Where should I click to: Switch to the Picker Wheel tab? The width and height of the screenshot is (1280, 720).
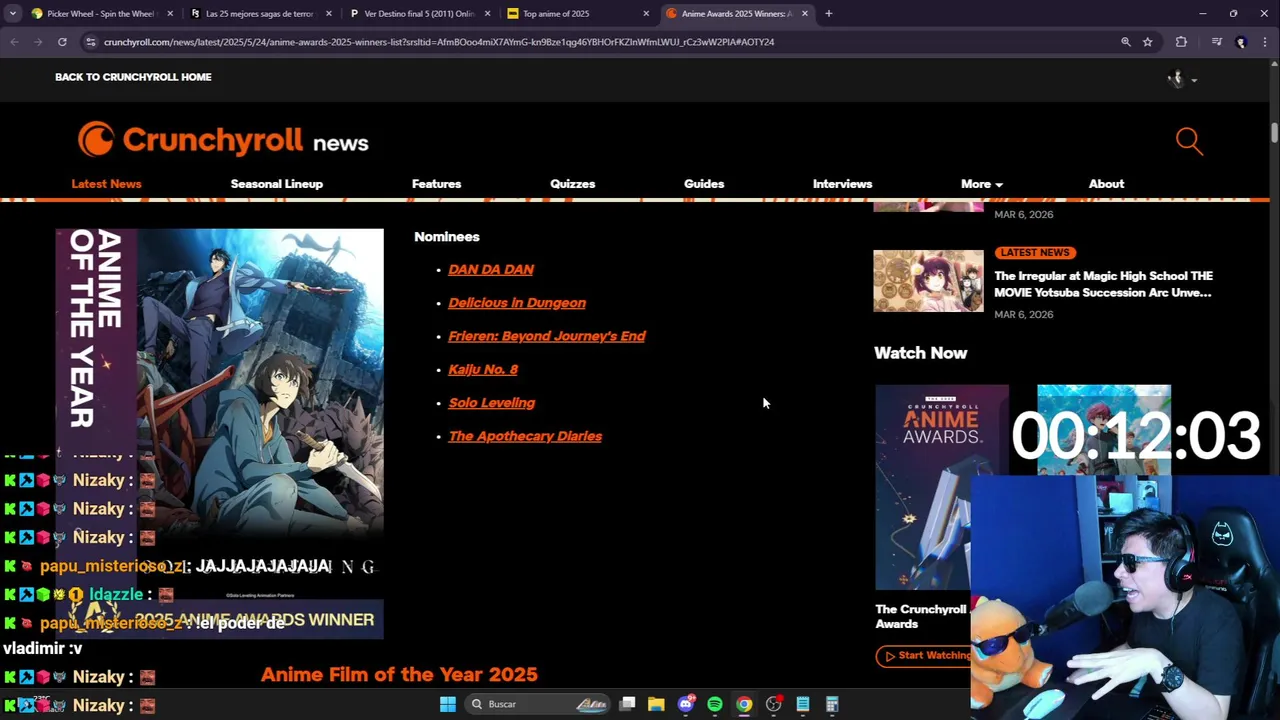coord(100,14)
